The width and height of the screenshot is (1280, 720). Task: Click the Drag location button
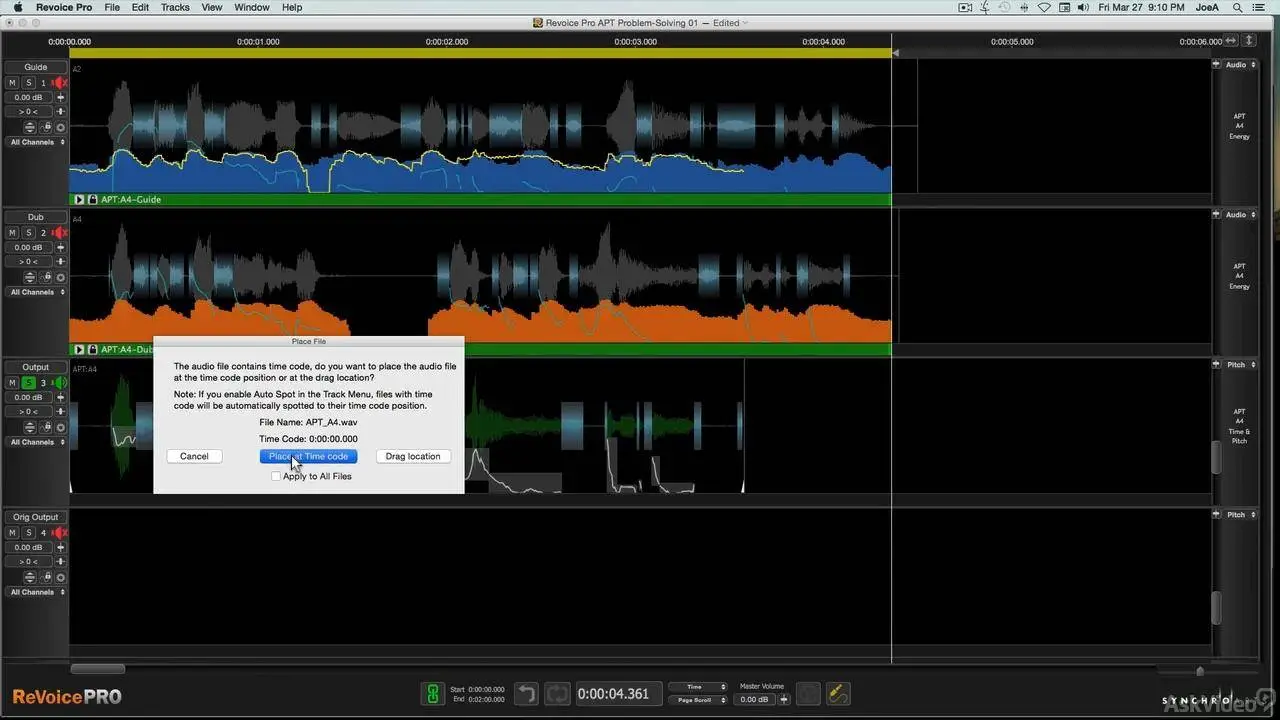pyautogui.click(x=412, y=456)
